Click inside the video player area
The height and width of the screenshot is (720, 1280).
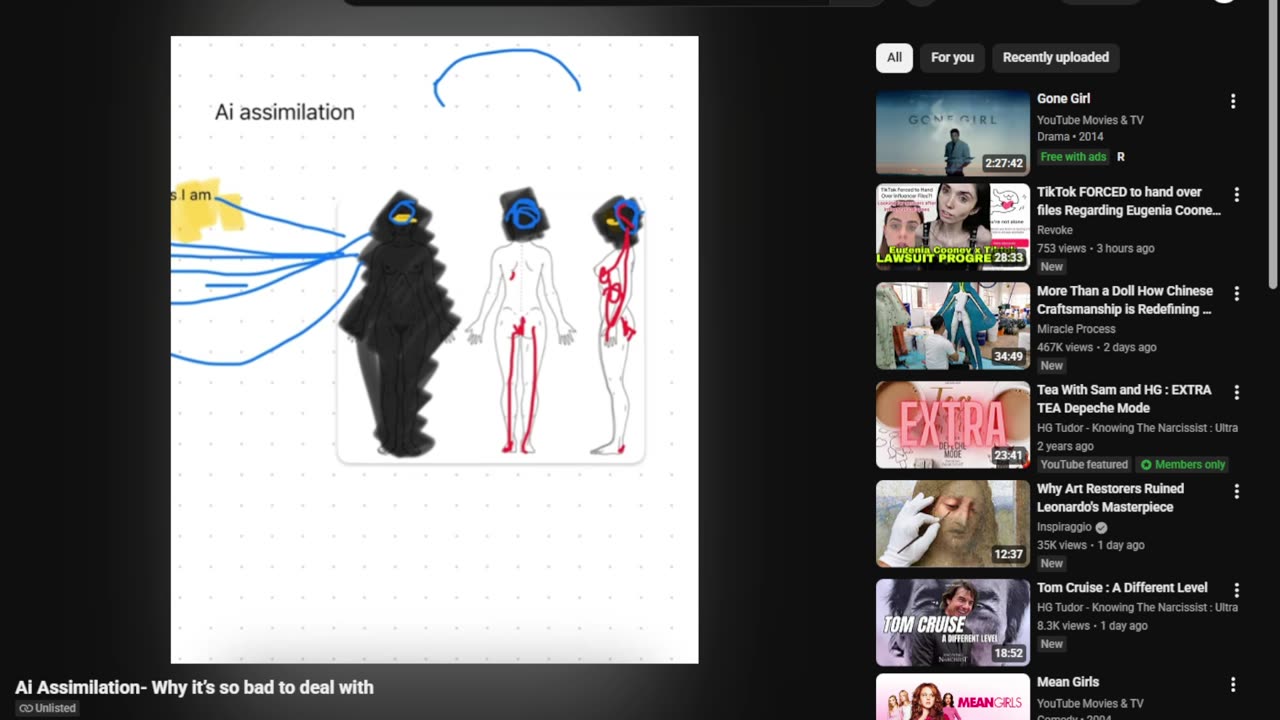point(434,350)
